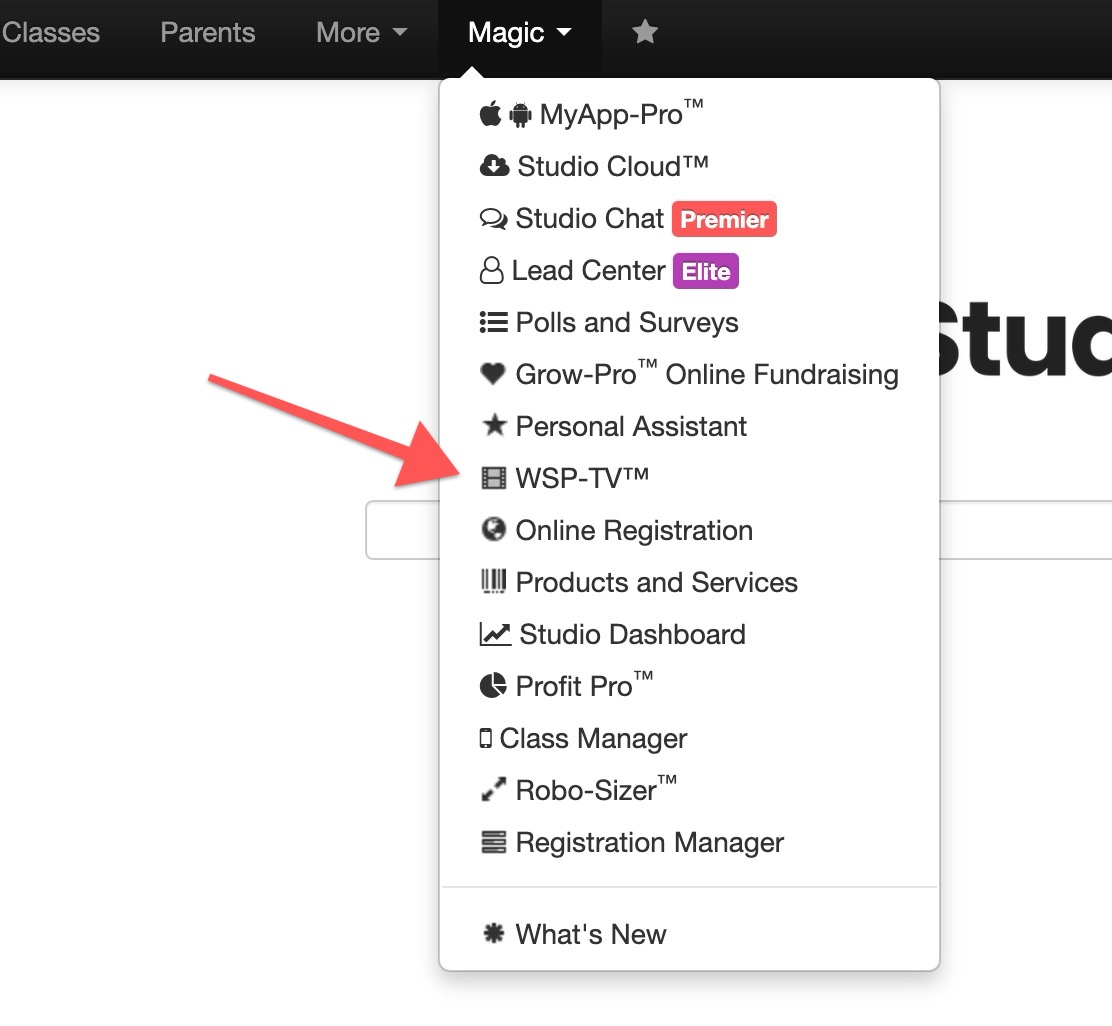Open What's New at menu bottom
The height and width of the screenshot is (1026, 1112).
coord(689,934)
